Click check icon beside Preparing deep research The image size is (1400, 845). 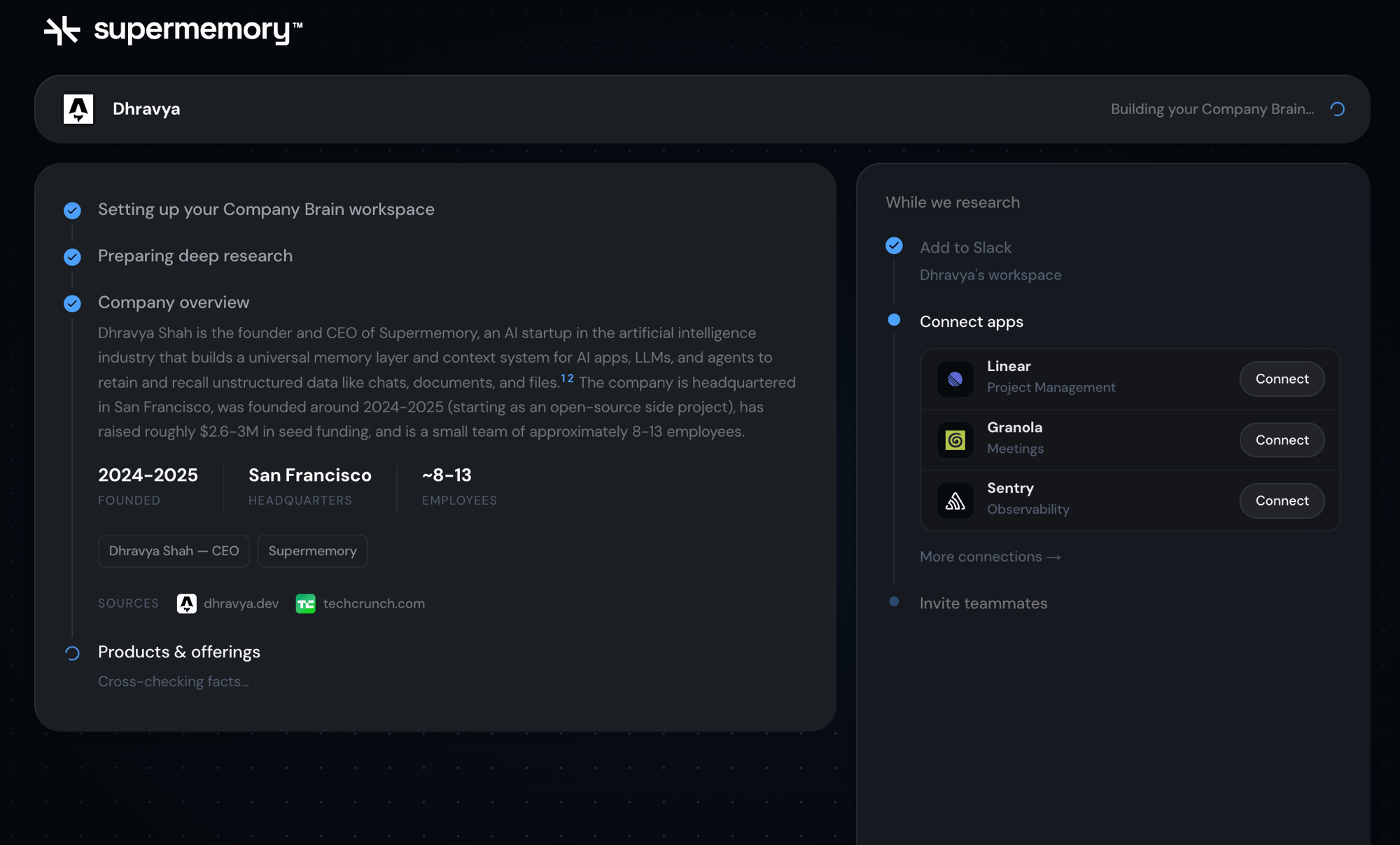coord(72,257)
